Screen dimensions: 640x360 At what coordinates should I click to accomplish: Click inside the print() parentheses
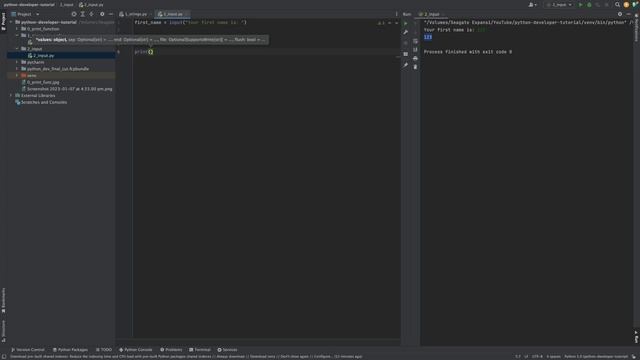pos(151,52)
